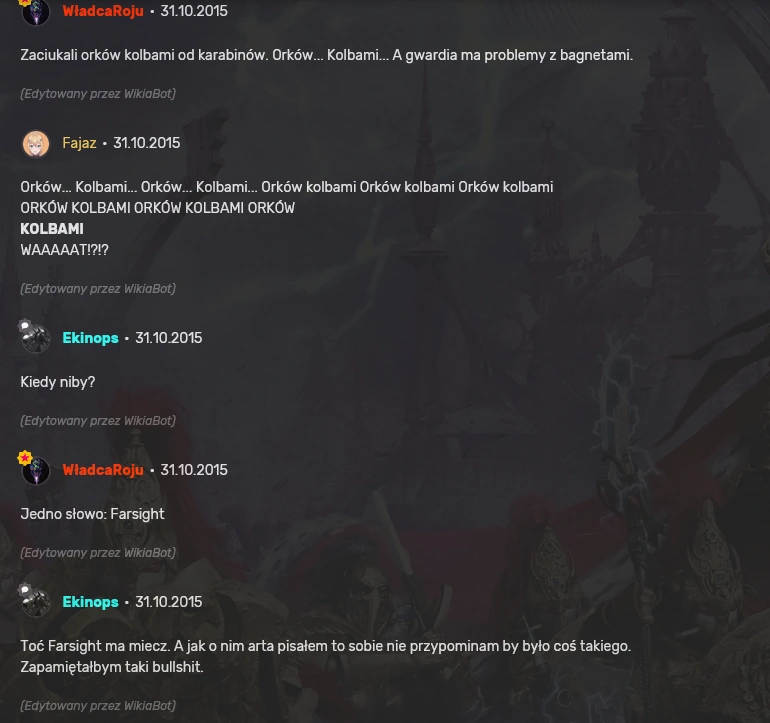
Task: Open the date link on the "Kiedy niby?" post
Action: click(168, 338)
